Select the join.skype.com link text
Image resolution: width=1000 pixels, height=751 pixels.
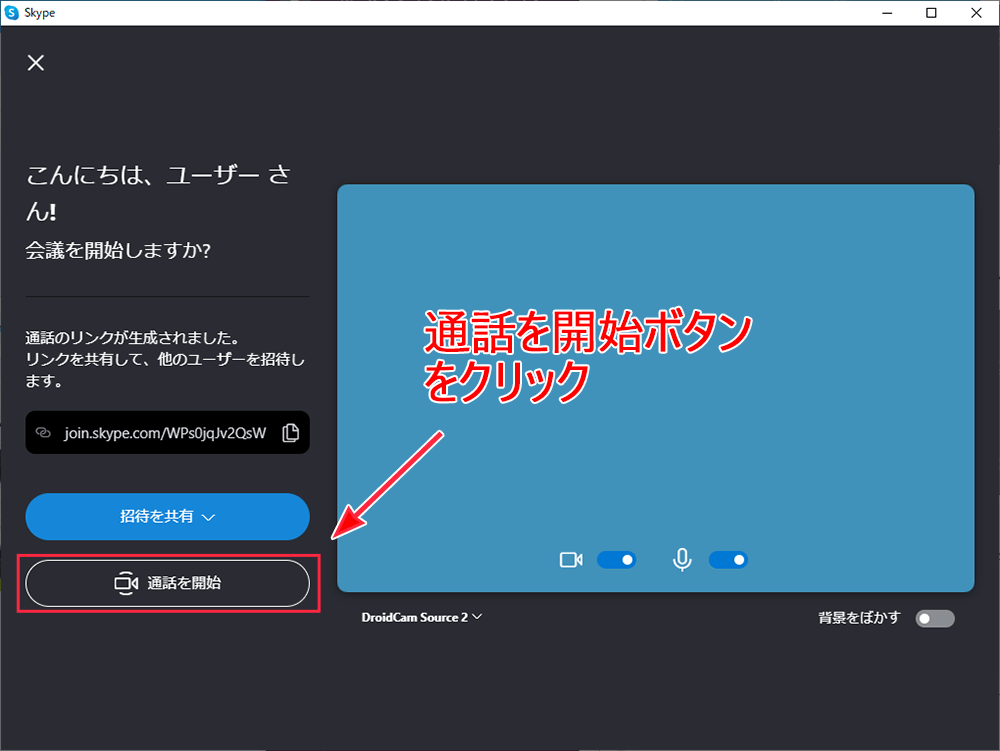click(x=165, y=433)
